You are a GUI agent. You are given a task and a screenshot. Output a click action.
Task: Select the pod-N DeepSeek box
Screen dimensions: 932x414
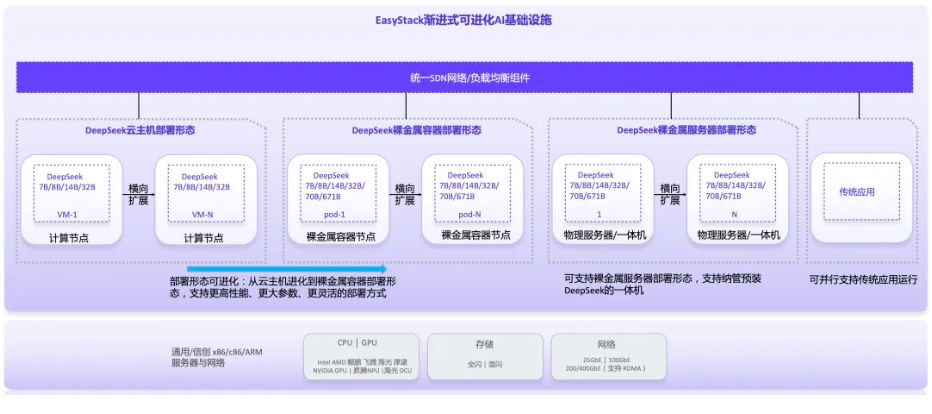pos(473,194)
